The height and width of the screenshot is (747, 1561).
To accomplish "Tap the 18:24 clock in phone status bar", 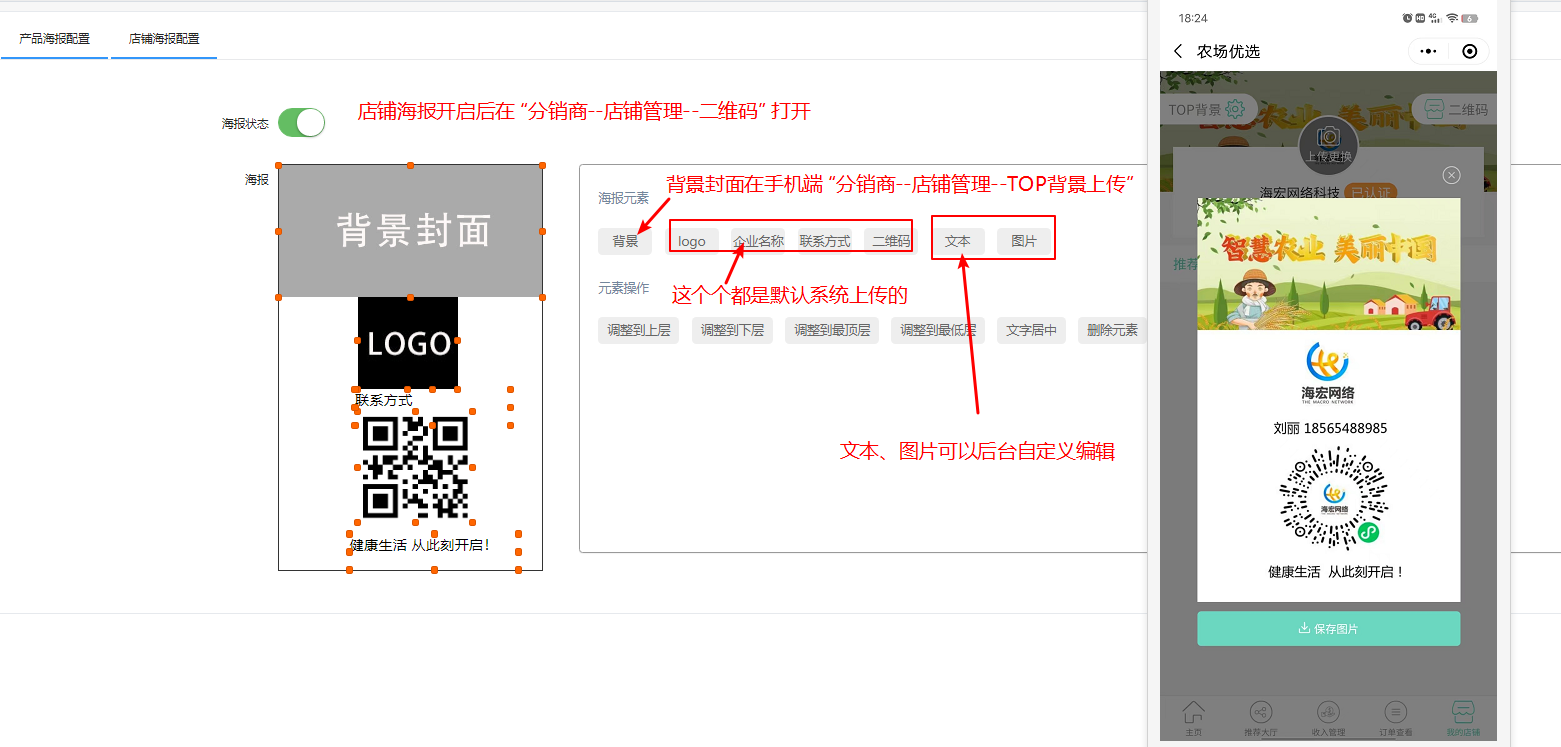I will [x=1193, y=18].
